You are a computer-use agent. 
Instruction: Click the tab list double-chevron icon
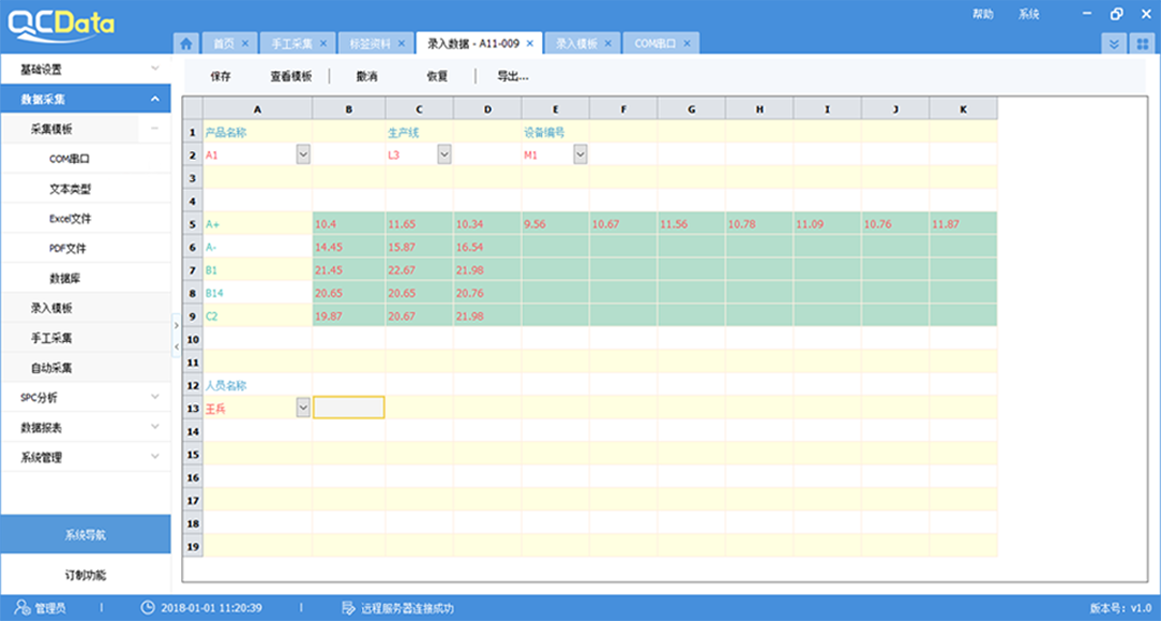1114,44
